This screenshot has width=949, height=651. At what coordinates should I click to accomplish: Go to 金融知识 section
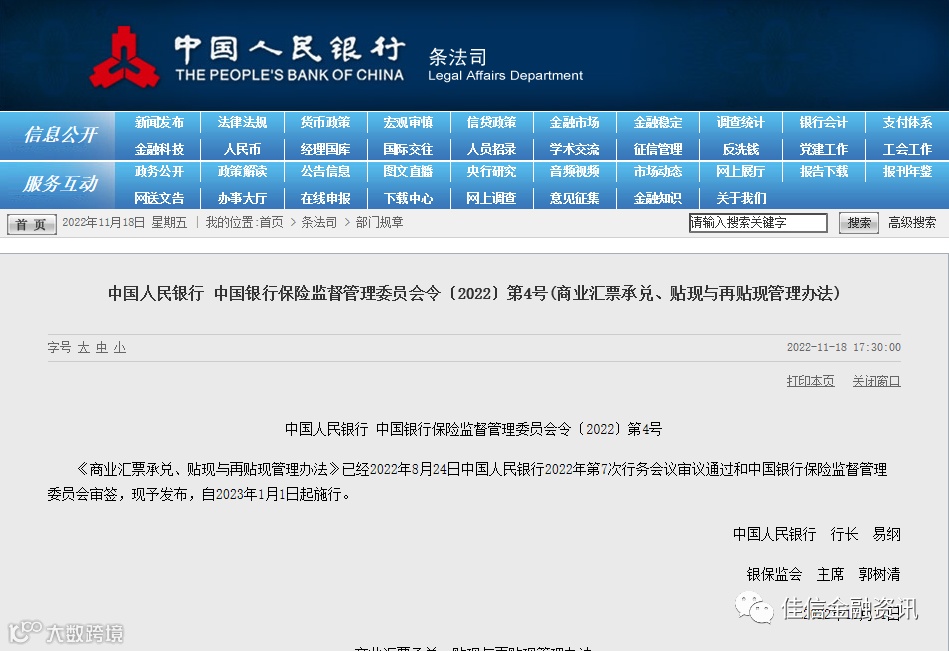click(x=657, y=198)
